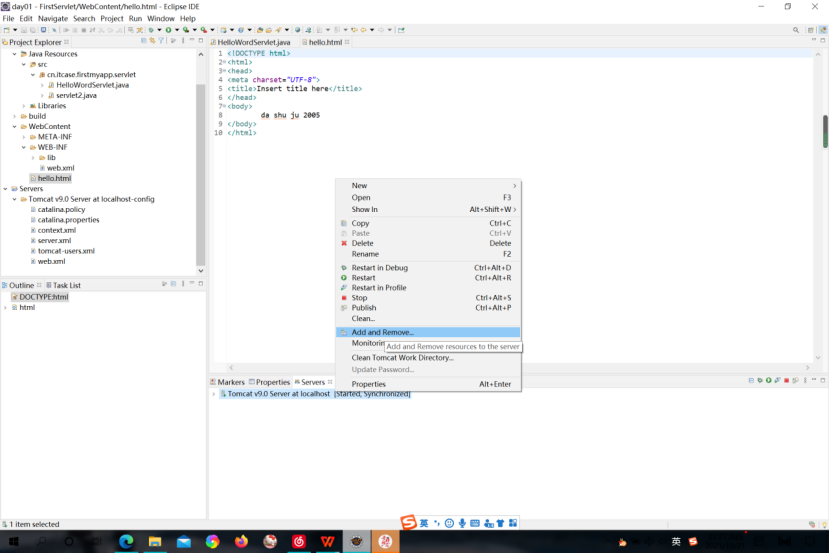Choose Clean Tomcat Work Directory... menu item
The width and height of the screenshot is (830, 553).
[428, 358]
